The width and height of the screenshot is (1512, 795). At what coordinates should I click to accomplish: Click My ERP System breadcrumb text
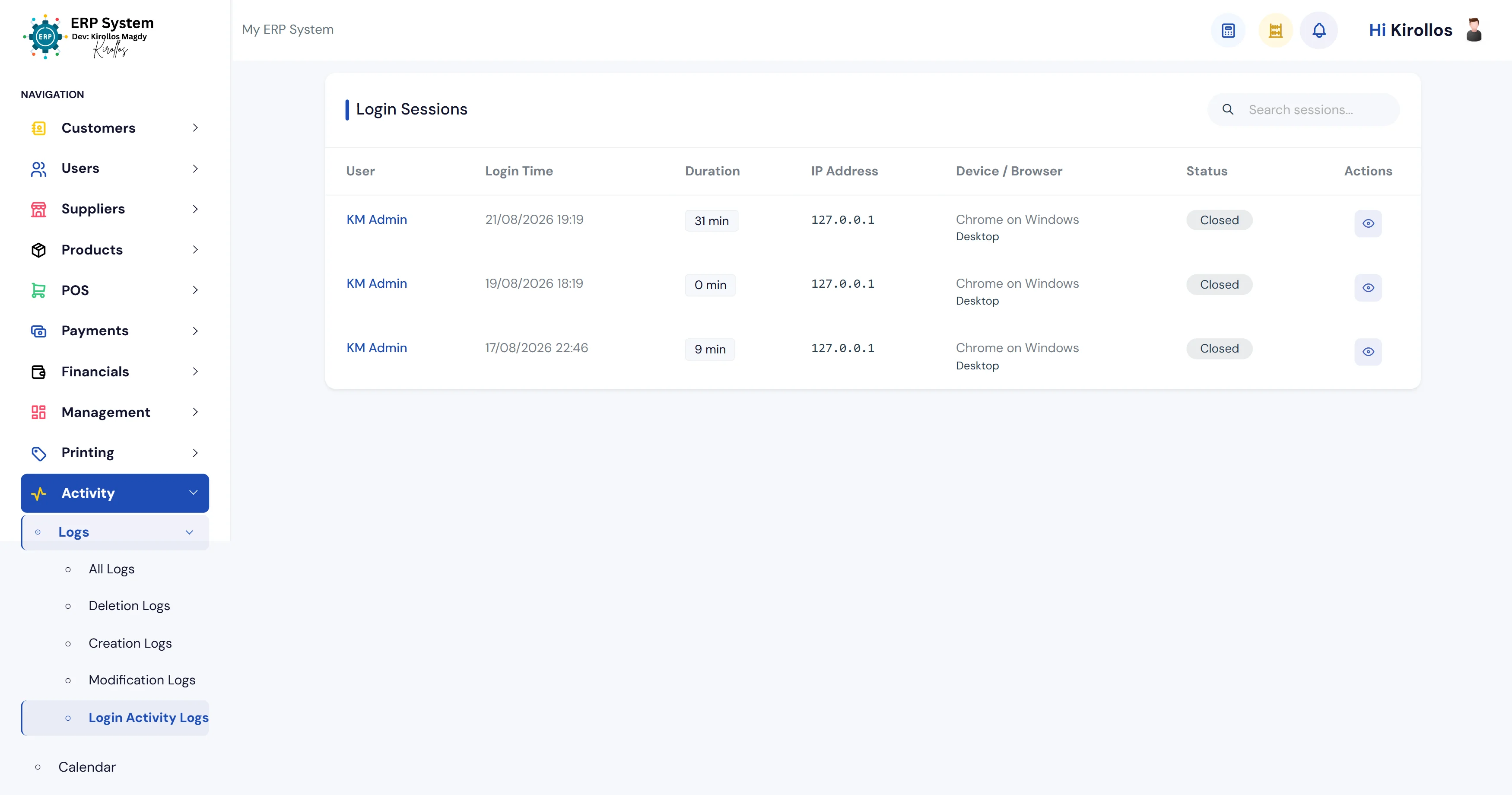(x=288, y=29)
